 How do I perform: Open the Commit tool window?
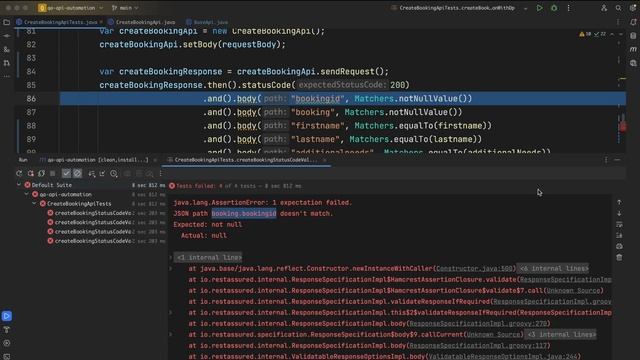[7, 36]
